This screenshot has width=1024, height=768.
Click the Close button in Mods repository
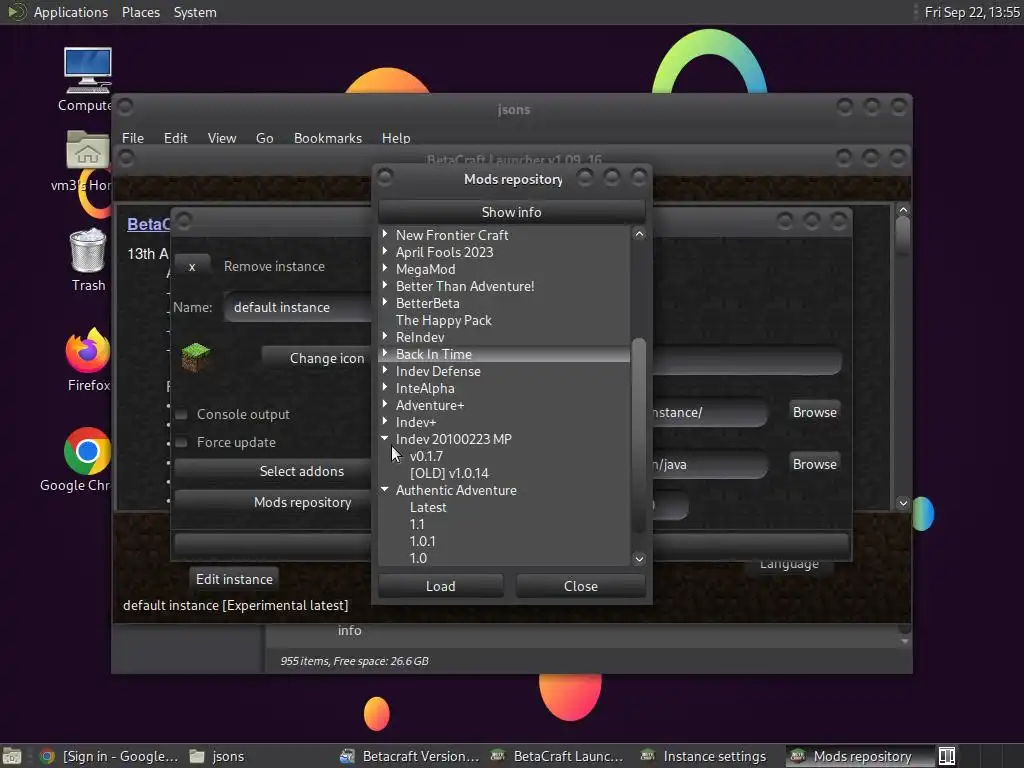(x=581, y=586)
